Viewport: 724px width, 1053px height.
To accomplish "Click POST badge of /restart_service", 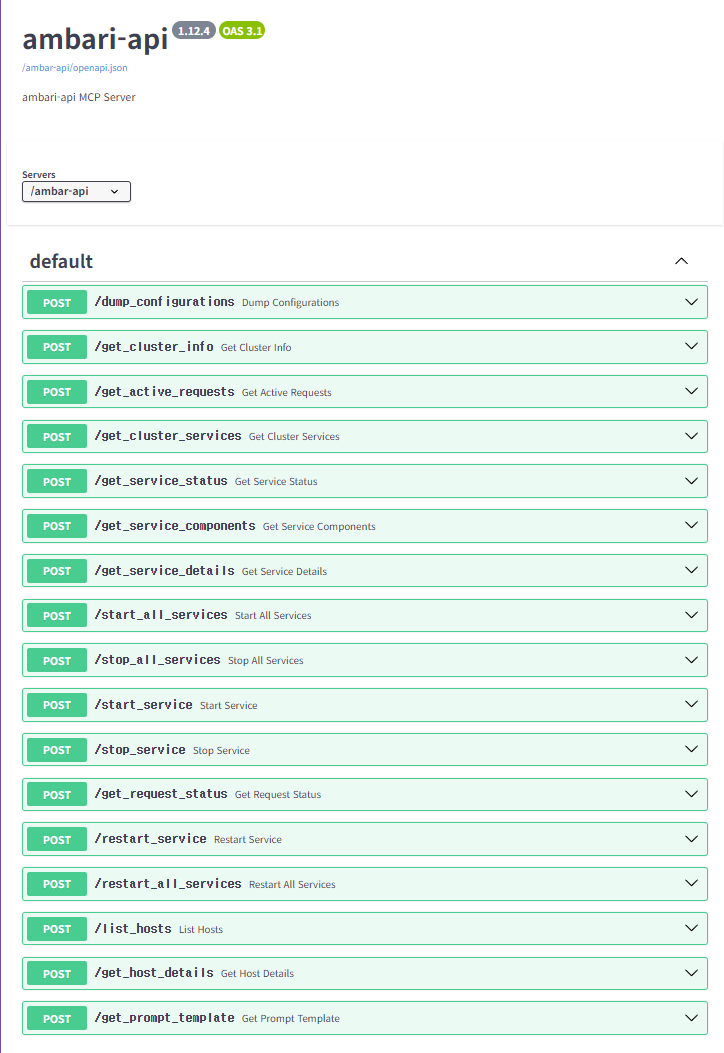I will click(57, 839).
